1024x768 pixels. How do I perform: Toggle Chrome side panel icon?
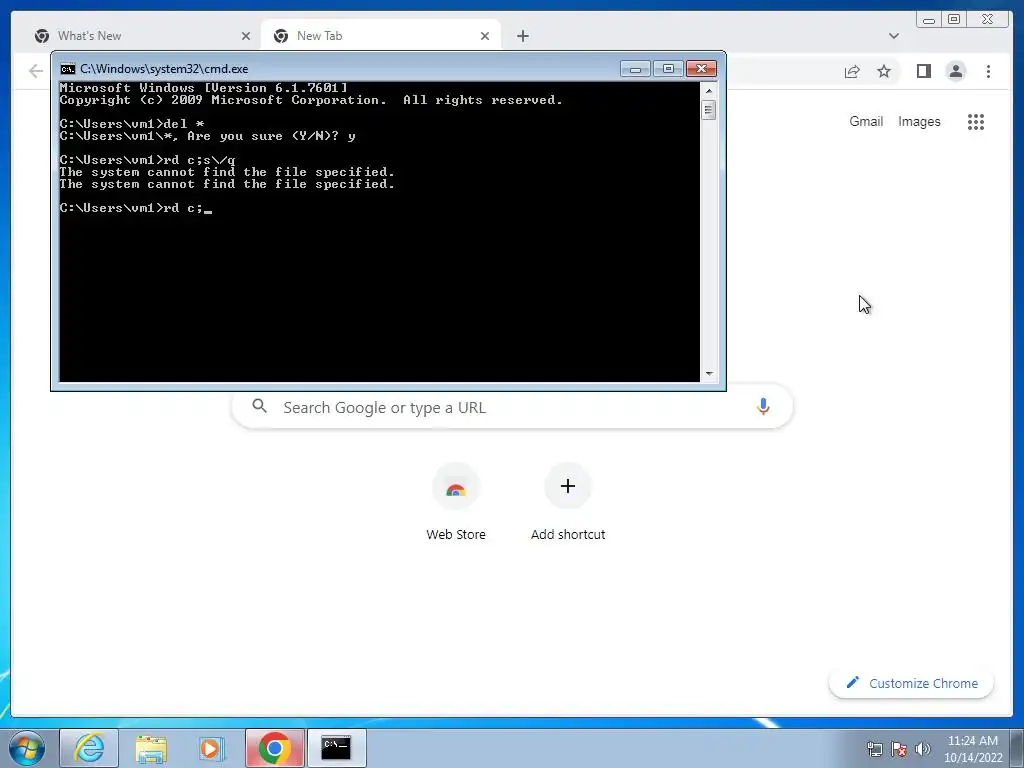click(x=923, y=71)
